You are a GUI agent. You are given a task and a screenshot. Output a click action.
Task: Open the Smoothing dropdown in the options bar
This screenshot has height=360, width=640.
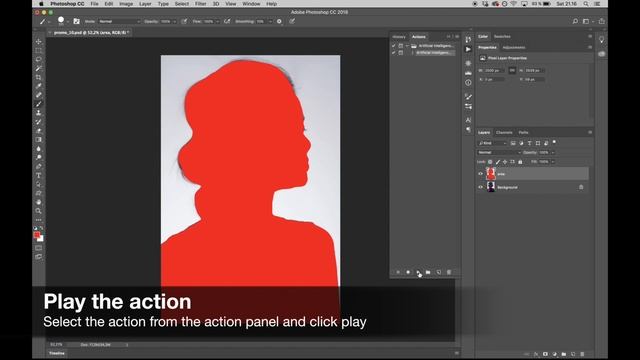point(270,21)
